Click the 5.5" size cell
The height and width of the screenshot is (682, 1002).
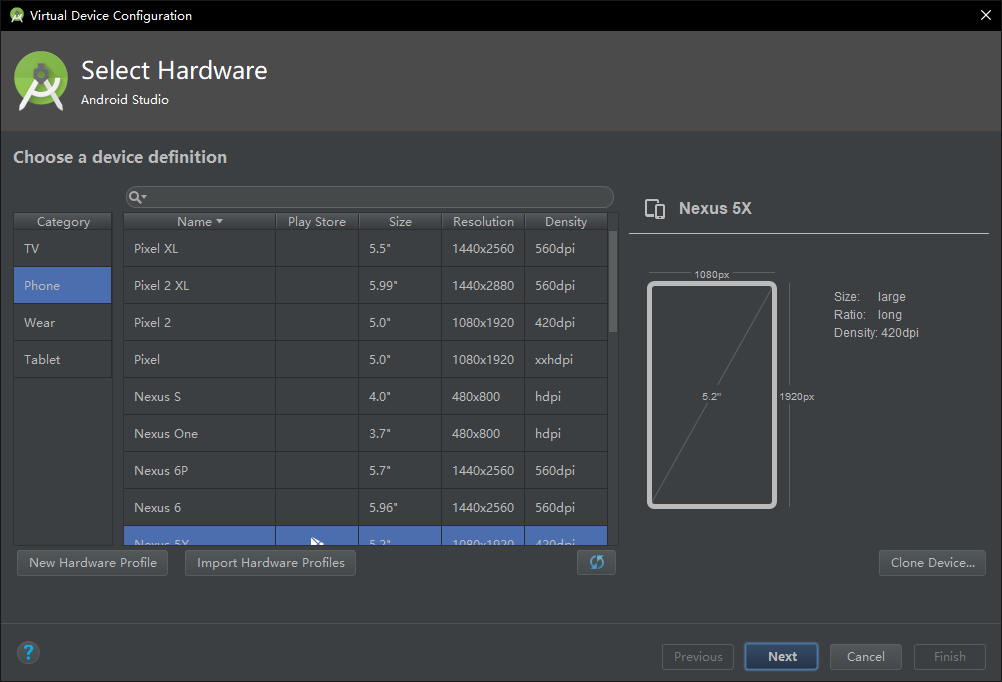pos(400,249)
